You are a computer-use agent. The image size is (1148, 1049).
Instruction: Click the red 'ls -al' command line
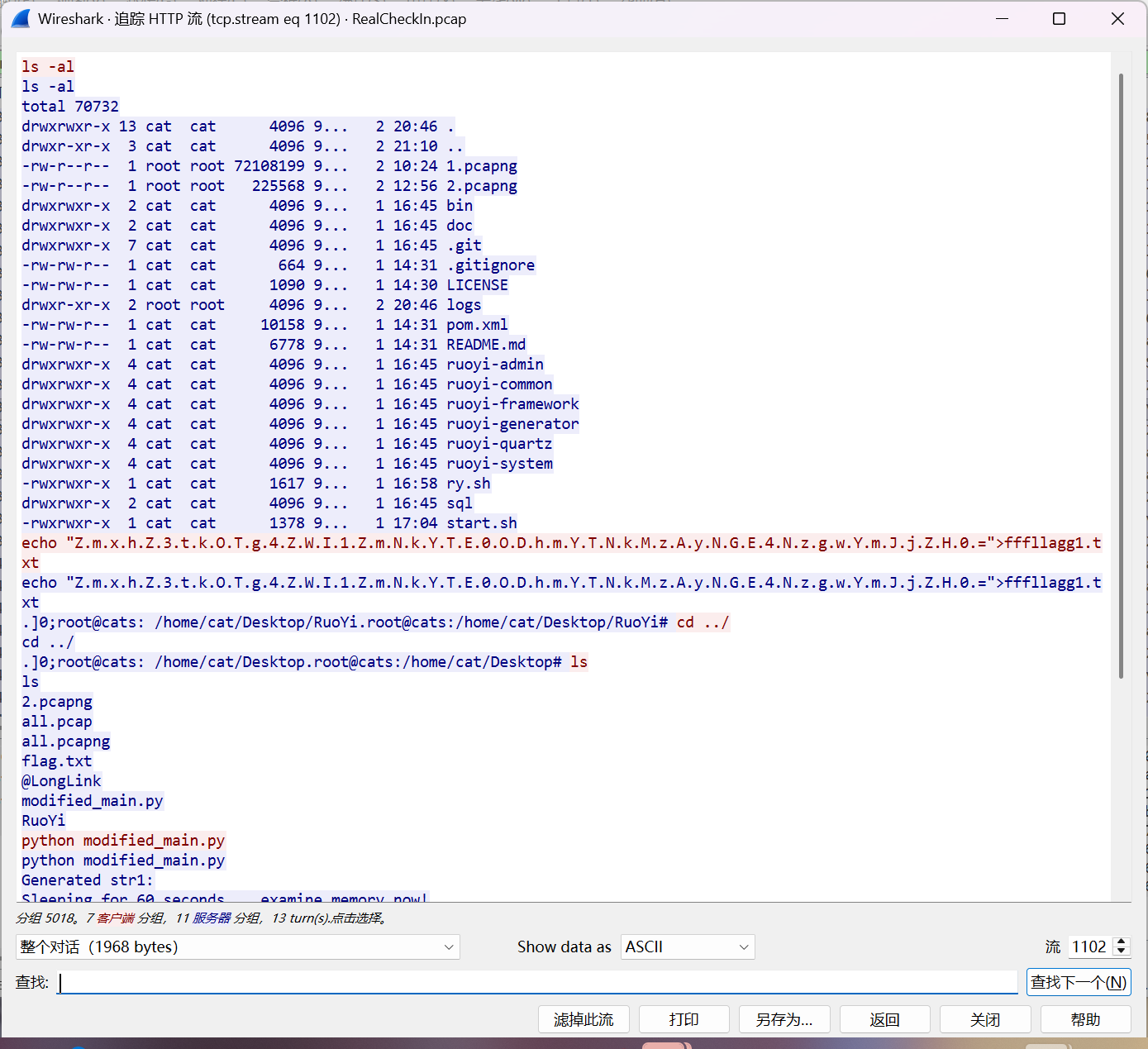click(x=48, y=66)
